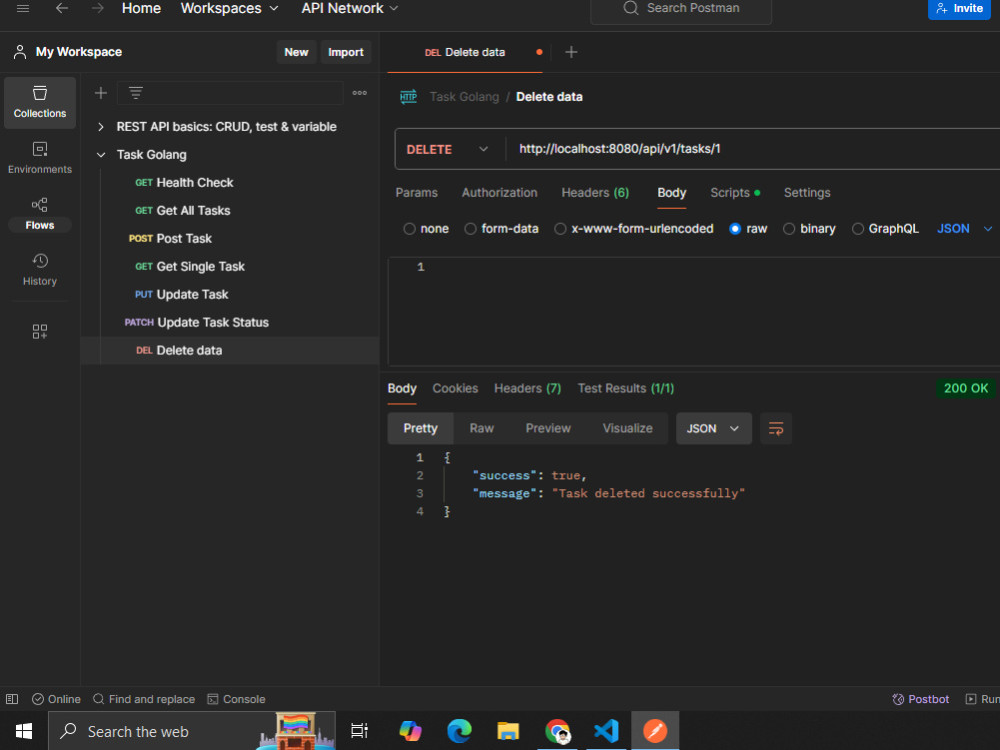Go to Home
Viewport: 1000px width, 750px height.
pyautogui.click(x=141, y=8)
